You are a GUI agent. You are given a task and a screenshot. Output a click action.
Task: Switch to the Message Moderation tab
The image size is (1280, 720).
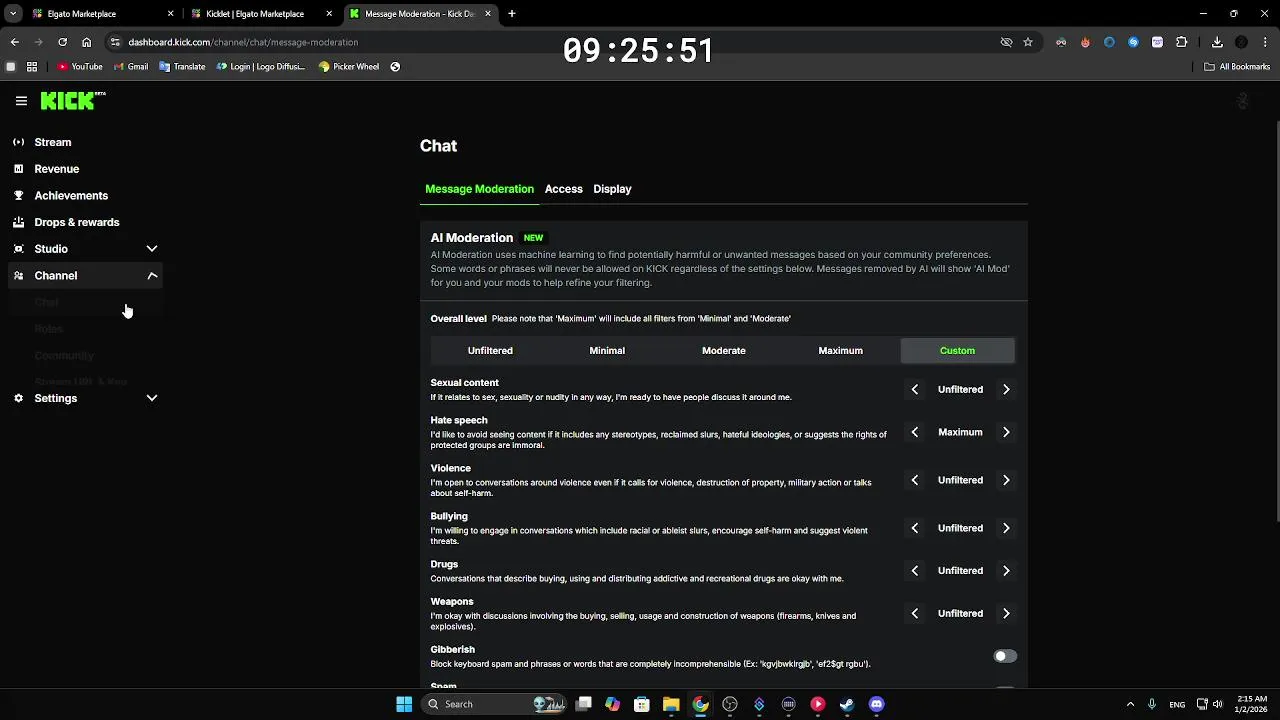coord(479,189)
